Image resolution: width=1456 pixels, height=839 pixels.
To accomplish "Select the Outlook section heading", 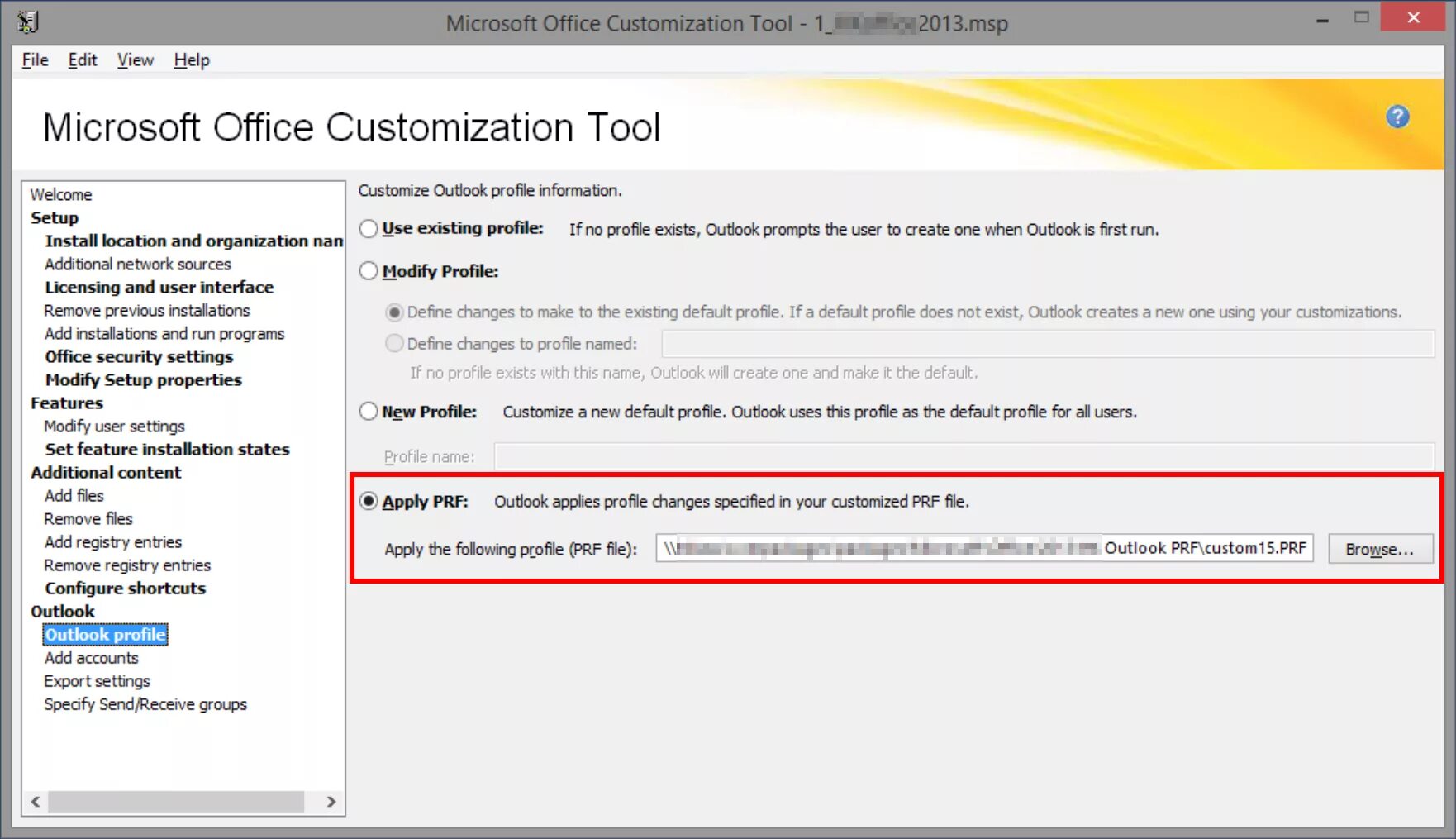I will click(x=63, y=612).
